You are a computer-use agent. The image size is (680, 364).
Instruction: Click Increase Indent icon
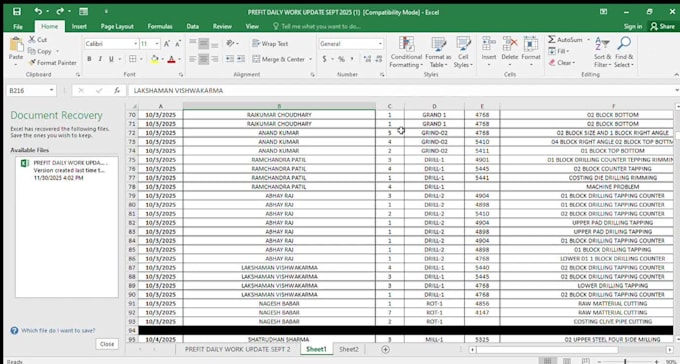241,59
